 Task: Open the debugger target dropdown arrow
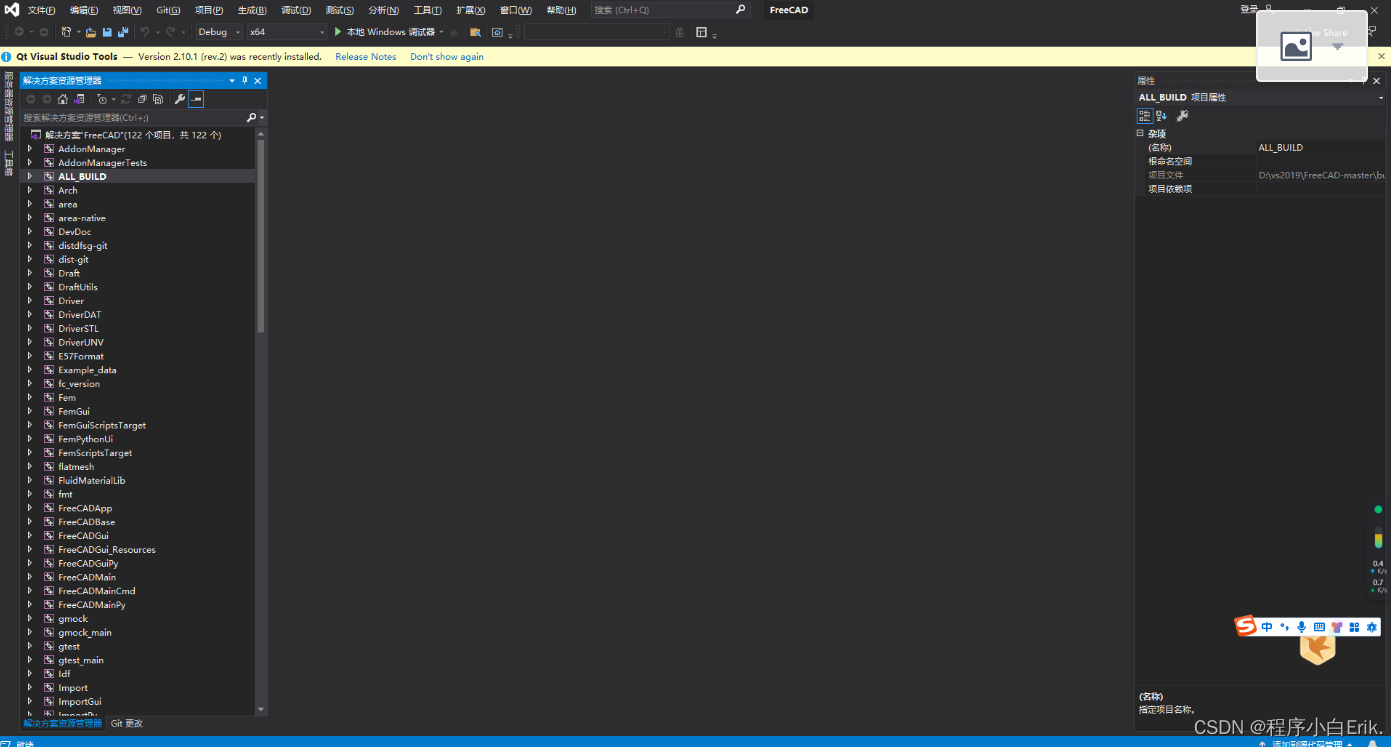(x=441, y=32)
